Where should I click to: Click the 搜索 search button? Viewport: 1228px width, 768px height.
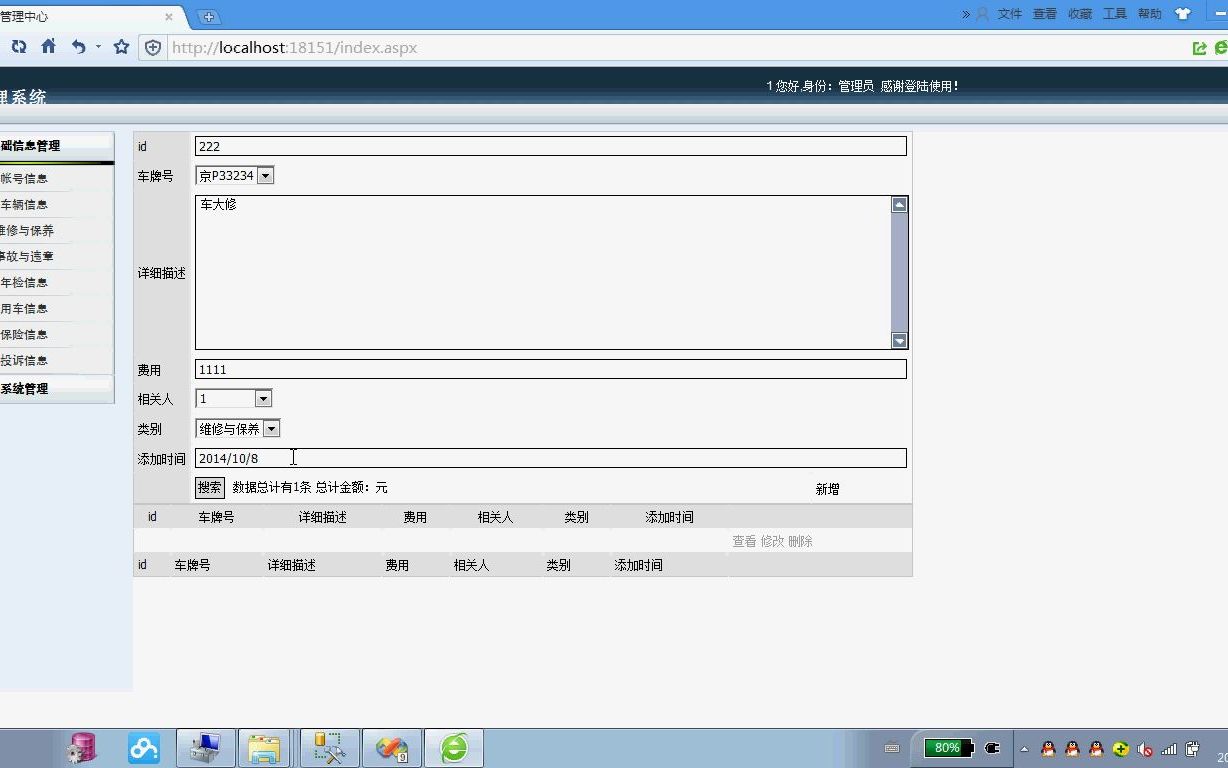(x=209, y=487)
